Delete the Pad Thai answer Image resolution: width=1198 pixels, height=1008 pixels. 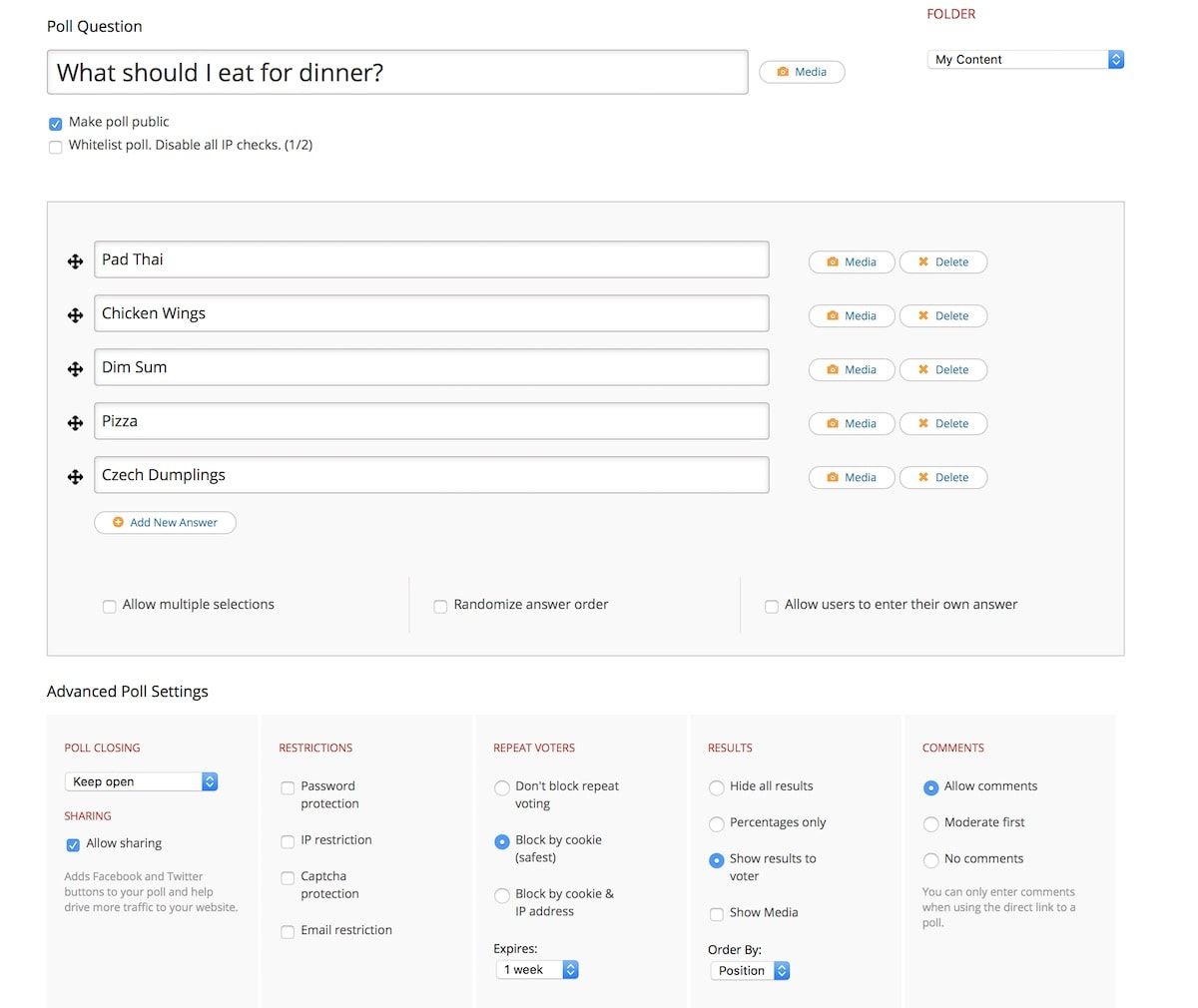942,261
